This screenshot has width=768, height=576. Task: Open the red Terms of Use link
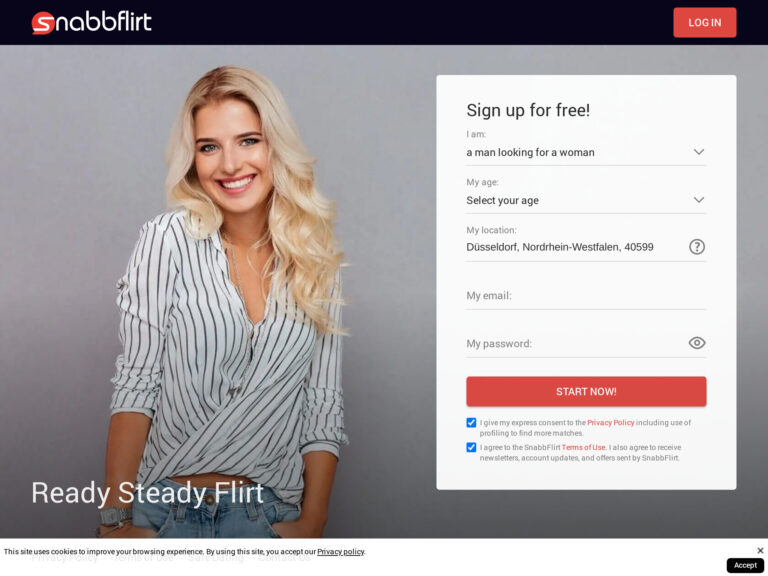(583, 447)
